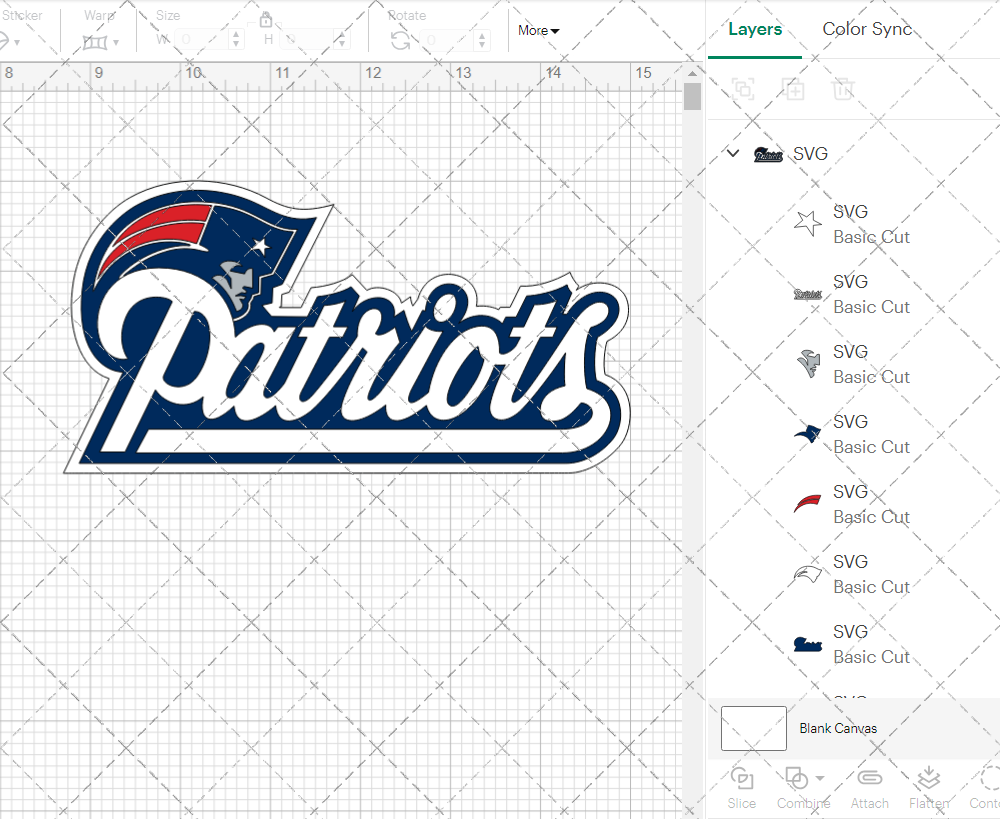
Task: Toggle the size aspect ratio lock
Action: pos(266,20)
